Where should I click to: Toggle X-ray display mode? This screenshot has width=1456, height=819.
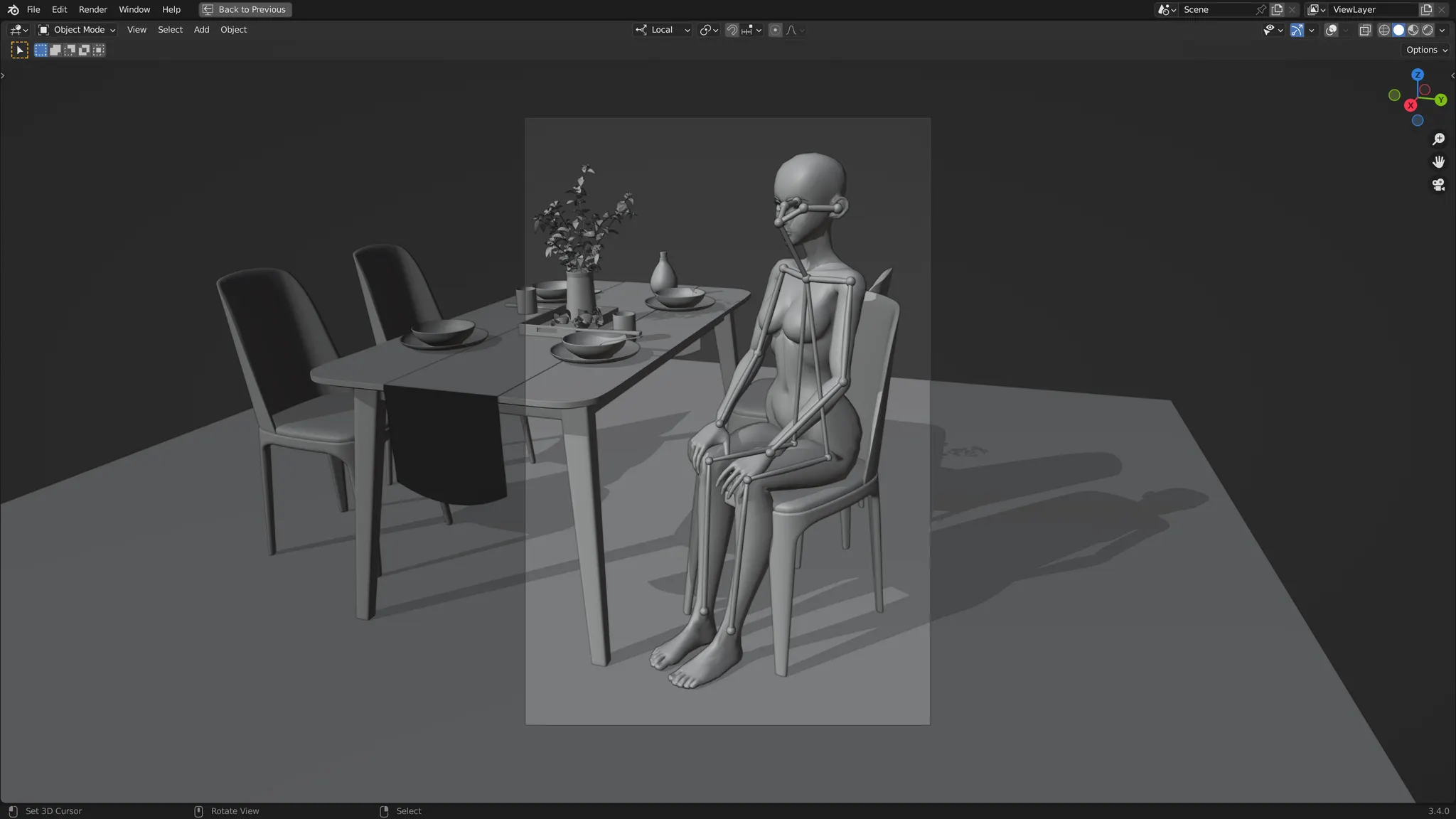tap(1364, 30)
